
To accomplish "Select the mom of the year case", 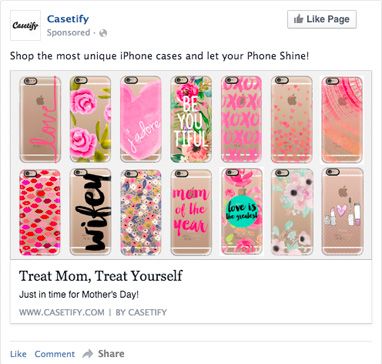I will coord(191,212).
